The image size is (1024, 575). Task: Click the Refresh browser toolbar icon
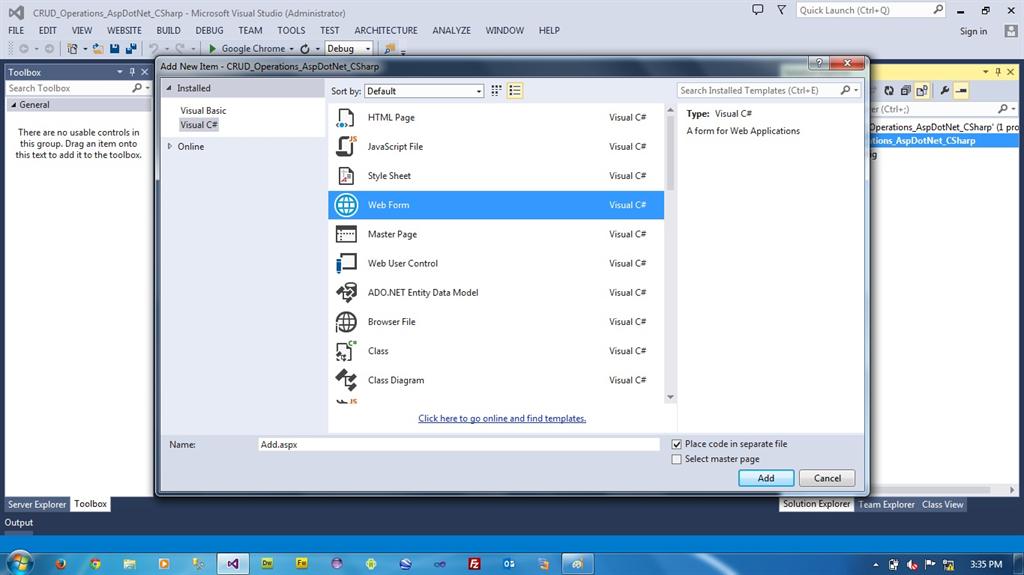point(305,48)
